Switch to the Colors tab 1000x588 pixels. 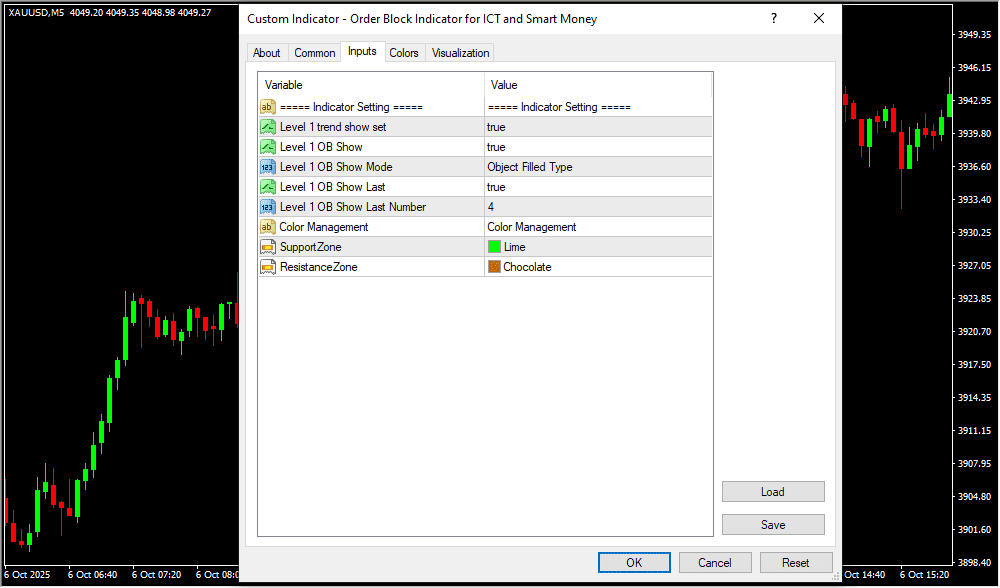(404, 53)
